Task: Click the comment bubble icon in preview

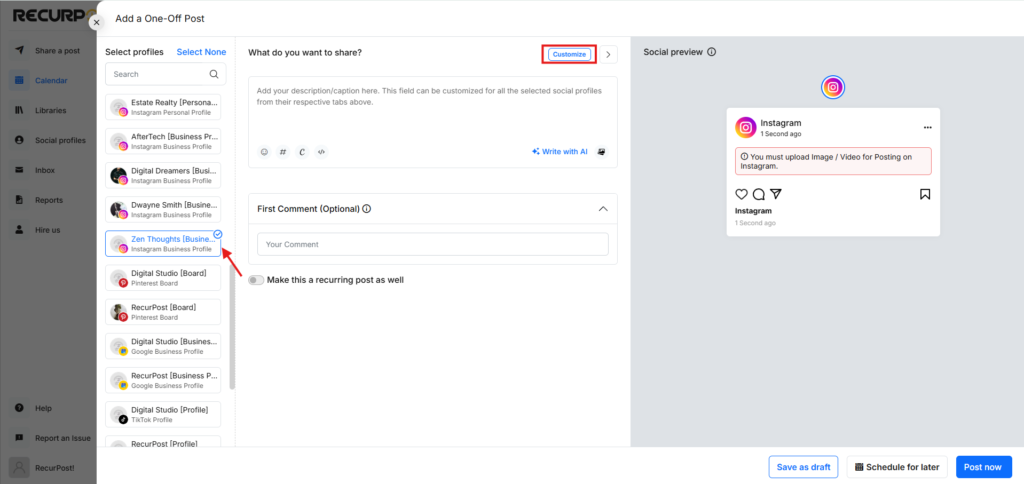Action: (x=758, y=194)
